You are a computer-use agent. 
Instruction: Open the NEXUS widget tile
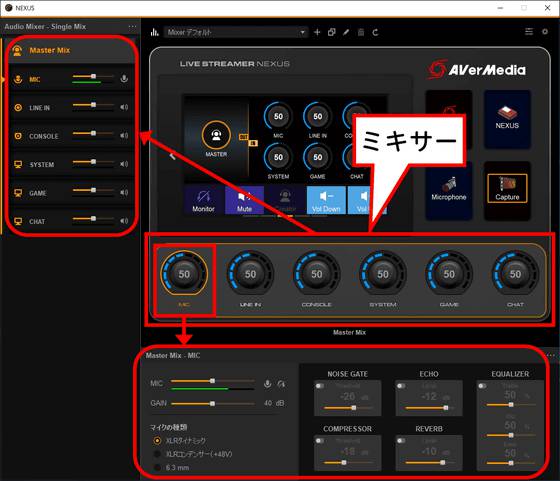[507, 119]
